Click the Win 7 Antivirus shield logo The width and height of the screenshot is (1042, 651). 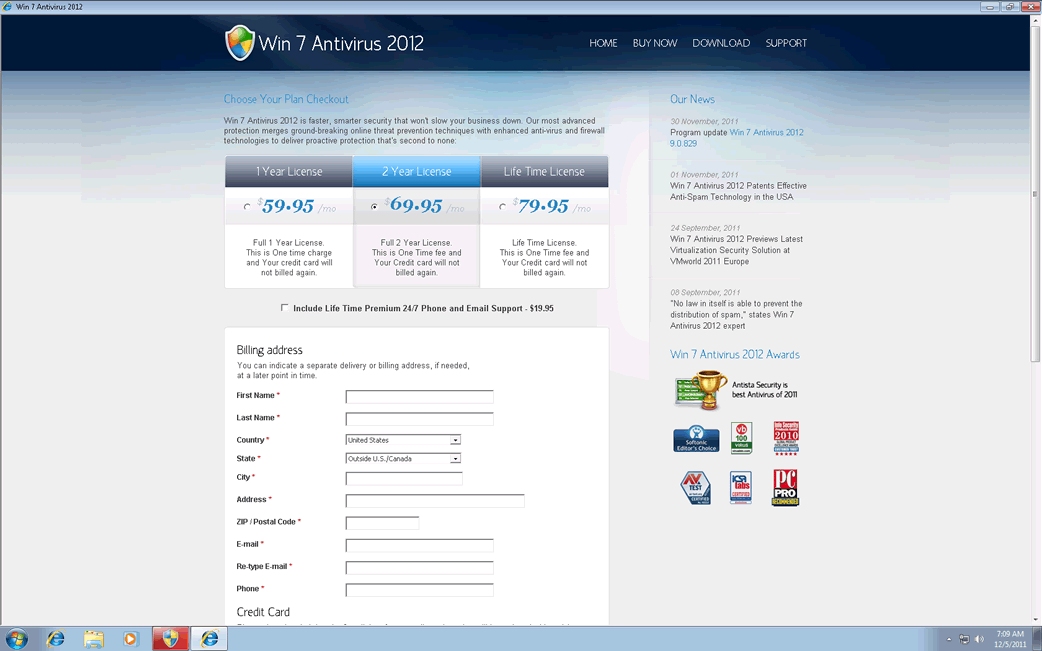240,43
